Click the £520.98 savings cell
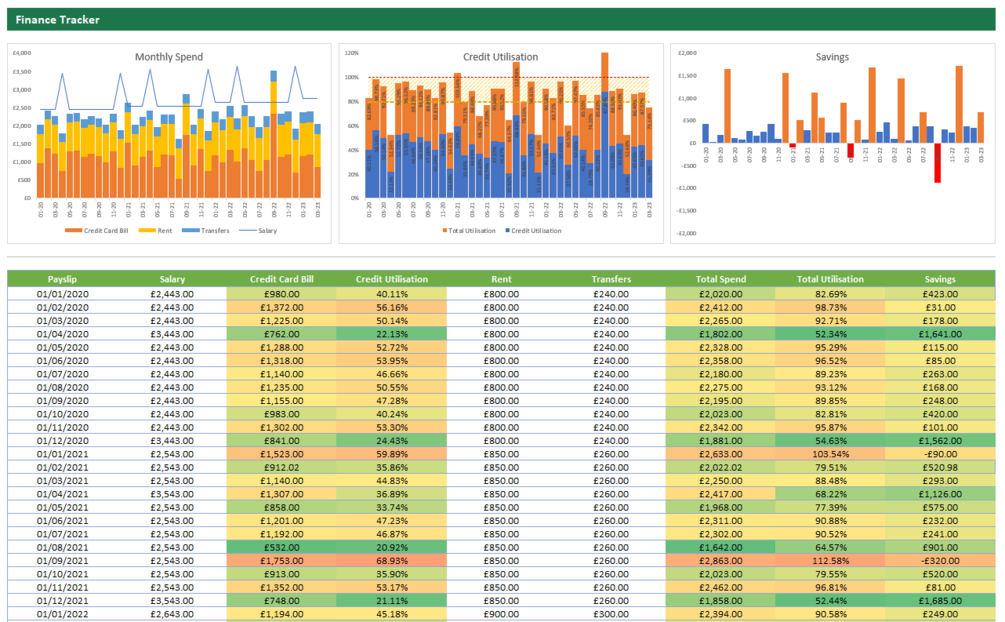Image resolution: width=1005 pixels, height=622 pixels. pos(940,467)
